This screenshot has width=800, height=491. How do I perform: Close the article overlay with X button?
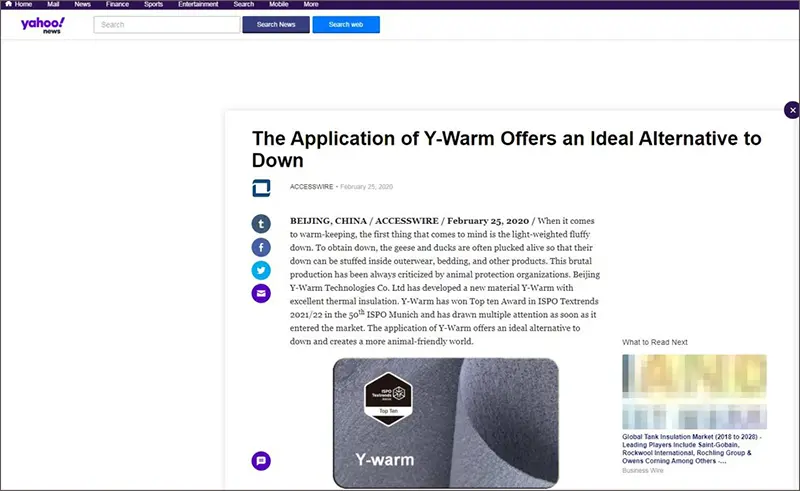point(792,110)
